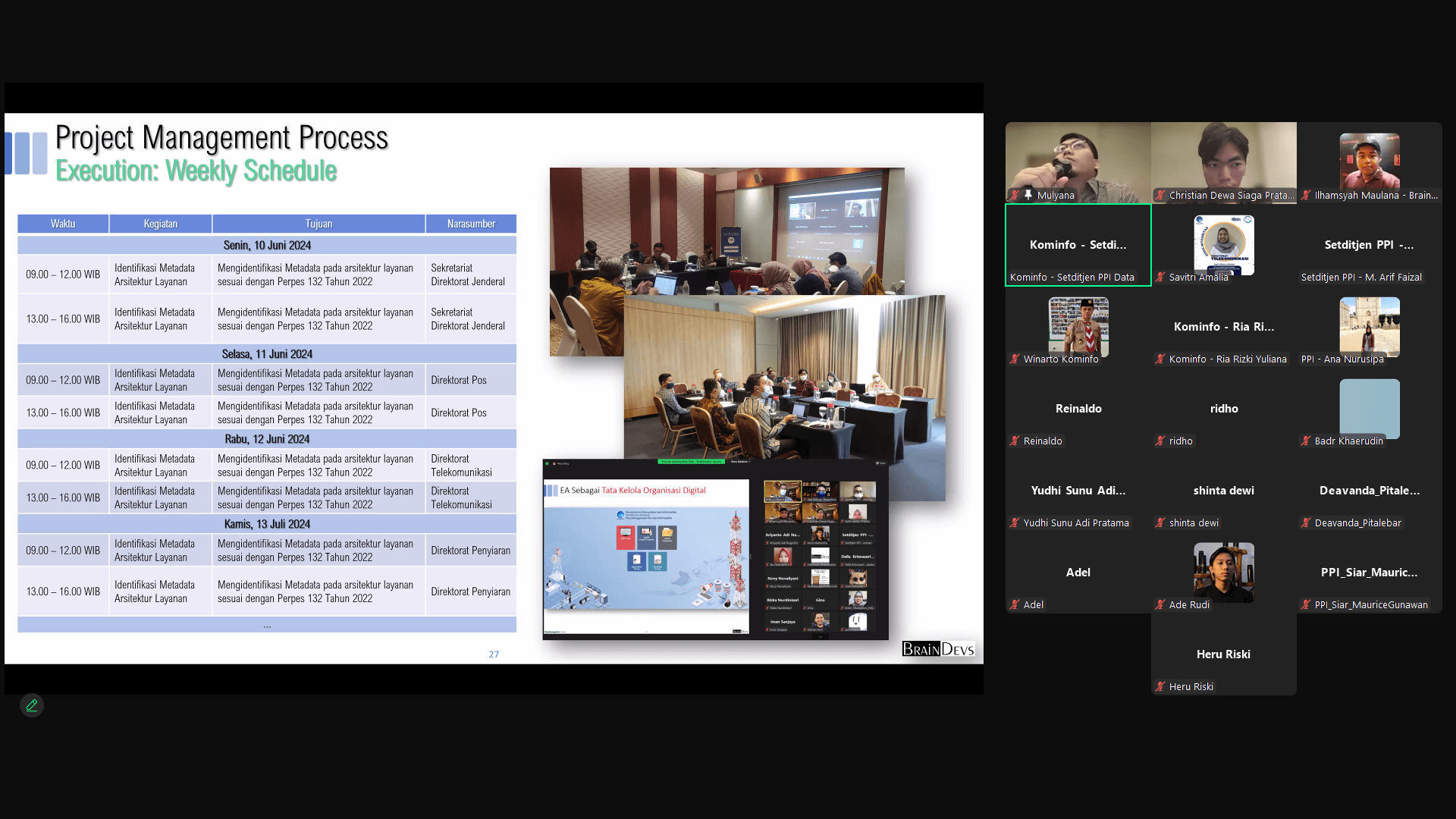Click Ana Nurusipa's profile photo tile

coord(1369,326)
